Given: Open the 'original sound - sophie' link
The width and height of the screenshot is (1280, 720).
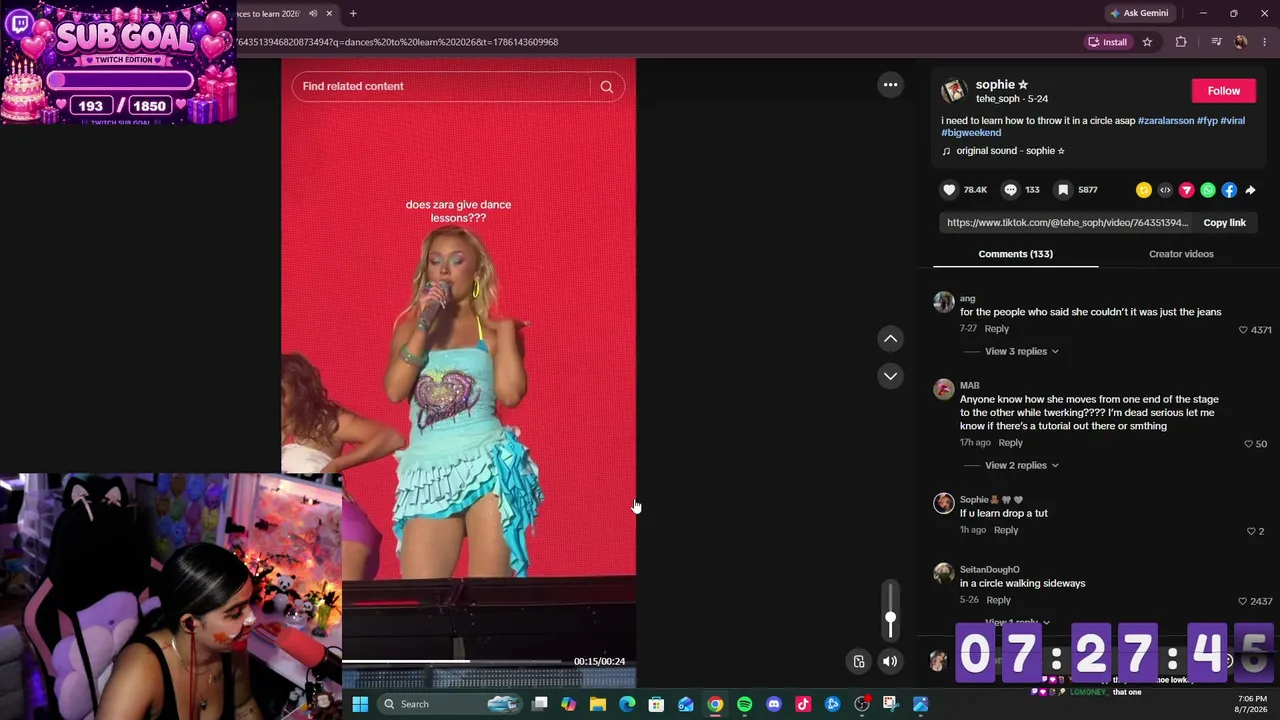Looking at the screenshot, I should pyautogui.click(x=1010, y=151).
